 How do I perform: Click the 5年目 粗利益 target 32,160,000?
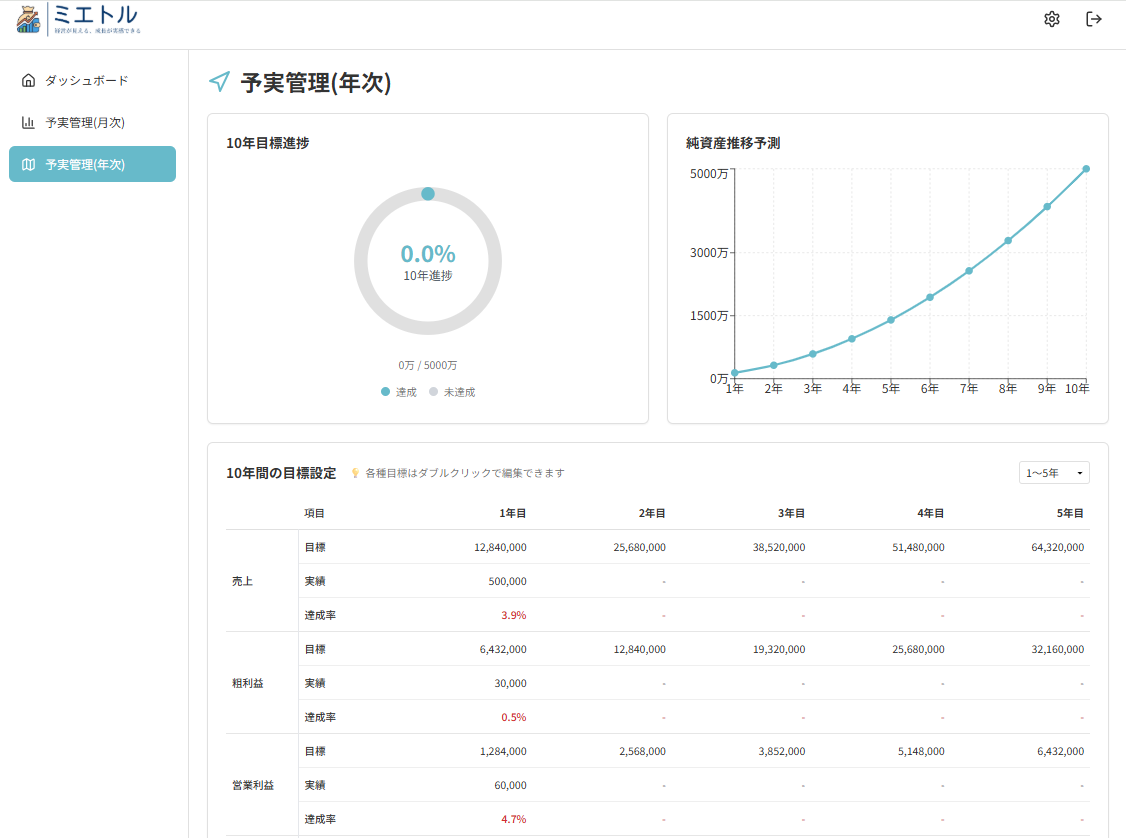[1057, 649]
